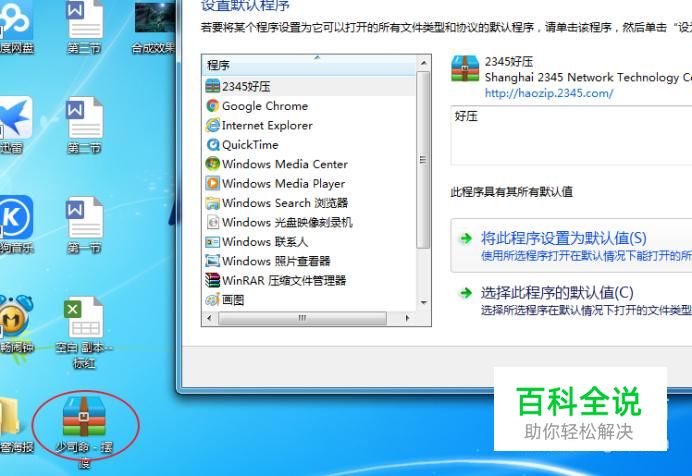Select the 迅雷 desktop shortcut icon

[x=15, y=117]
